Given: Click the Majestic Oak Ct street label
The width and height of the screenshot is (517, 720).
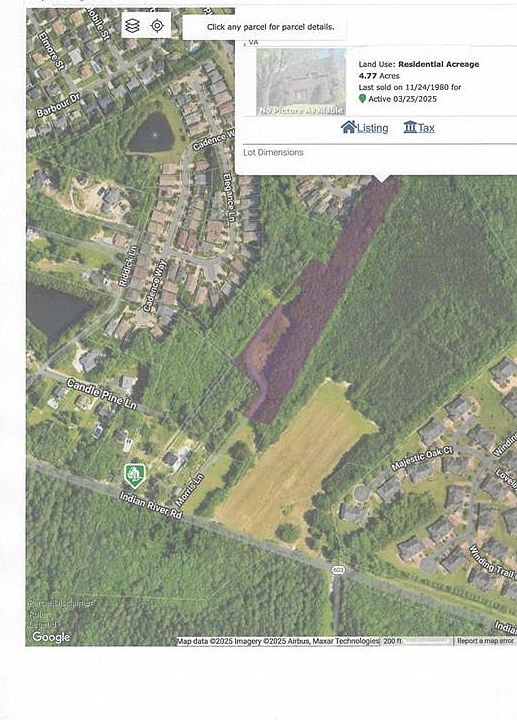Looking at the screenshot, I should tap(421, 460).
